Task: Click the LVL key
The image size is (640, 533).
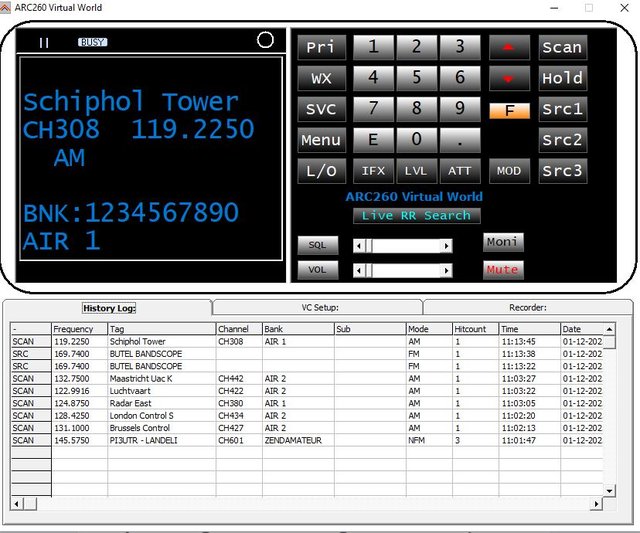Action: pos(416,171)
